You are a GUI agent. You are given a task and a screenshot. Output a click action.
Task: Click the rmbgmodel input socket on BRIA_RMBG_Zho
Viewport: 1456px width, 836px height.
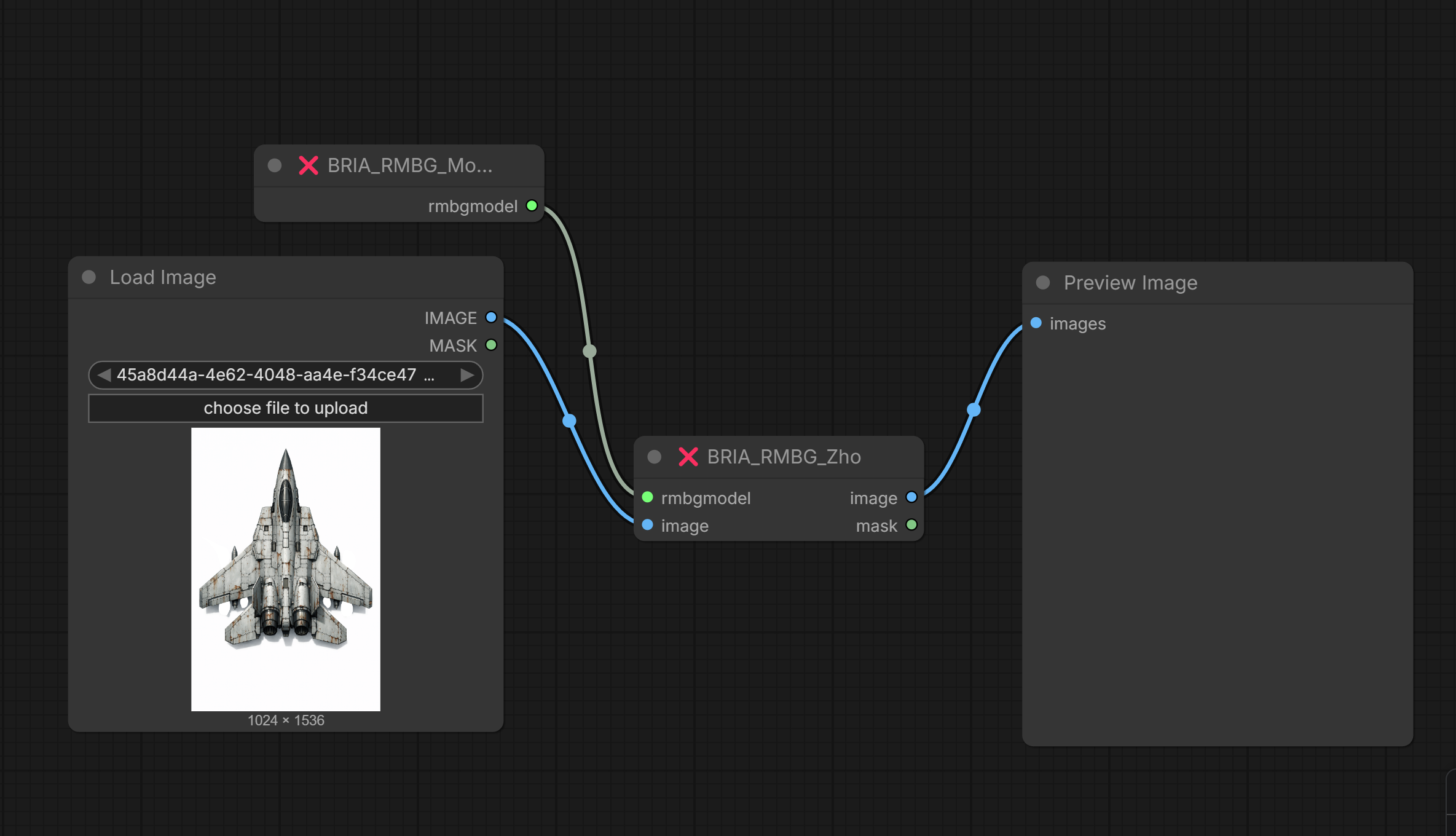pyautogui.click(x=647, y=497)
